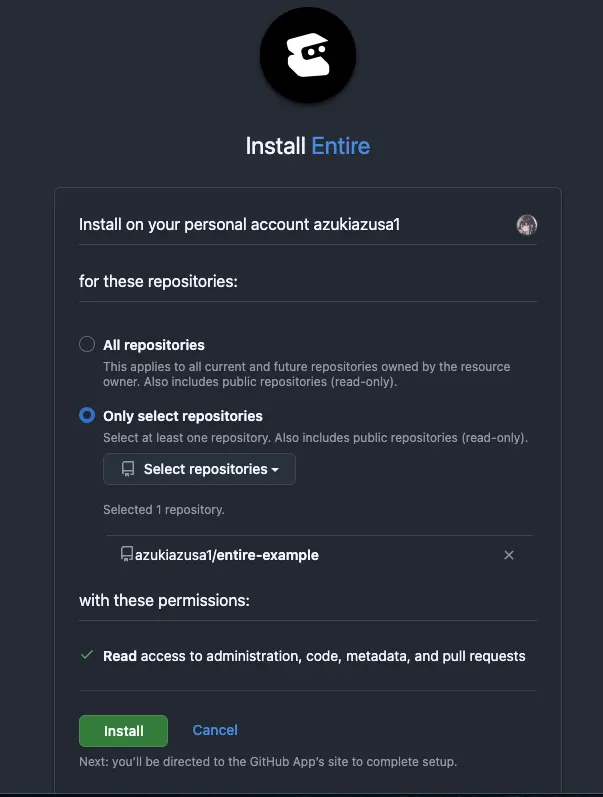Open the Entire link in the heading
This screenshot has height=797, width=603.
click(341, 146)
